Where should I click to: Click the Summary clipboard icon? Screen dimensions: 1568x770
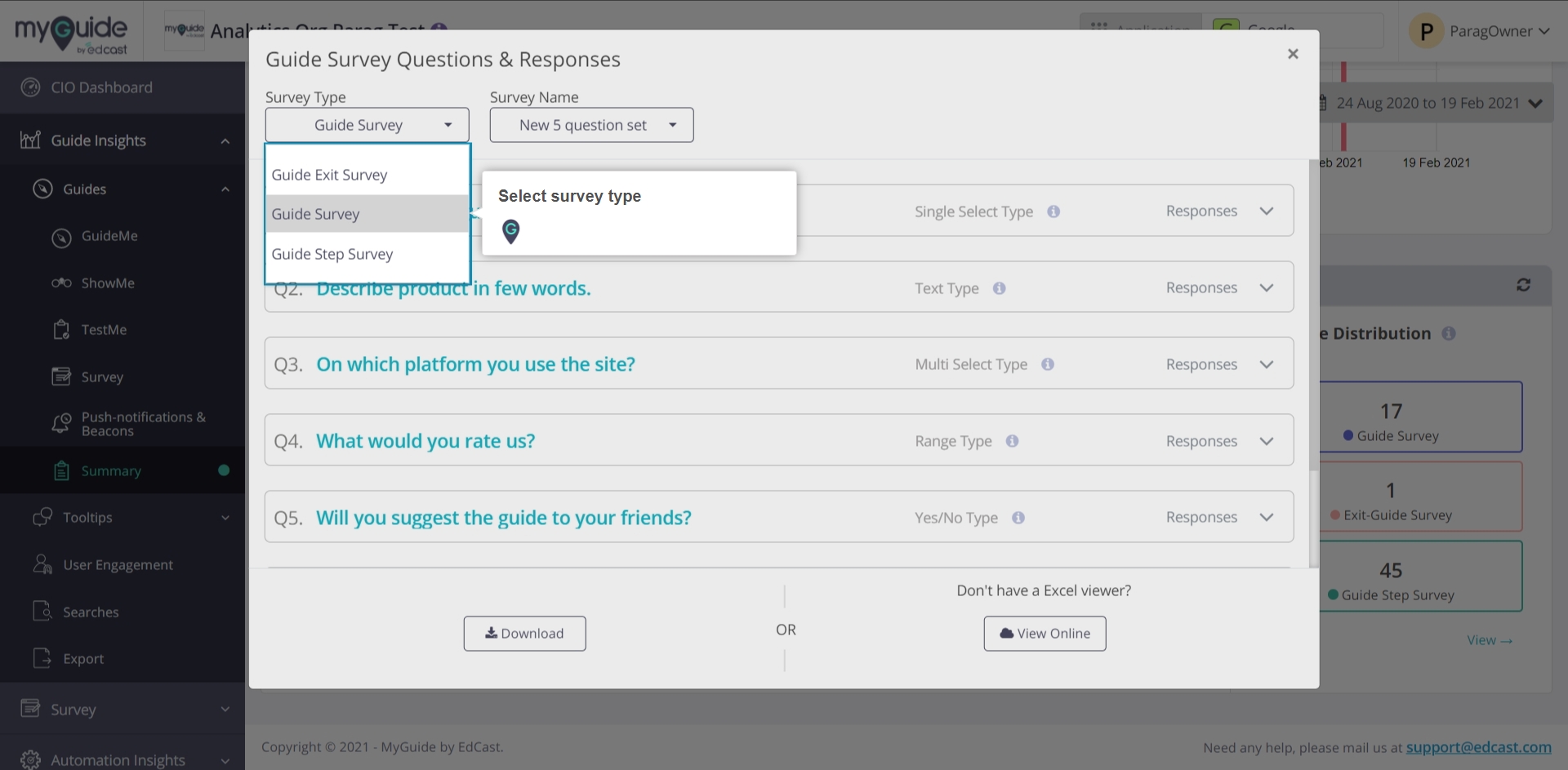[61, 471]
